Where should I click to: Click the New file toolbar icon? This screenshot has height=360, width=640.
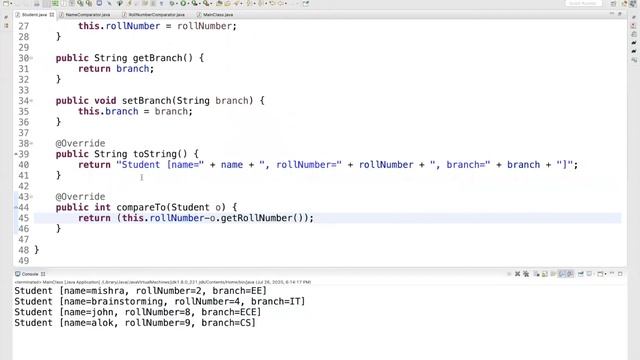(5, 3)
